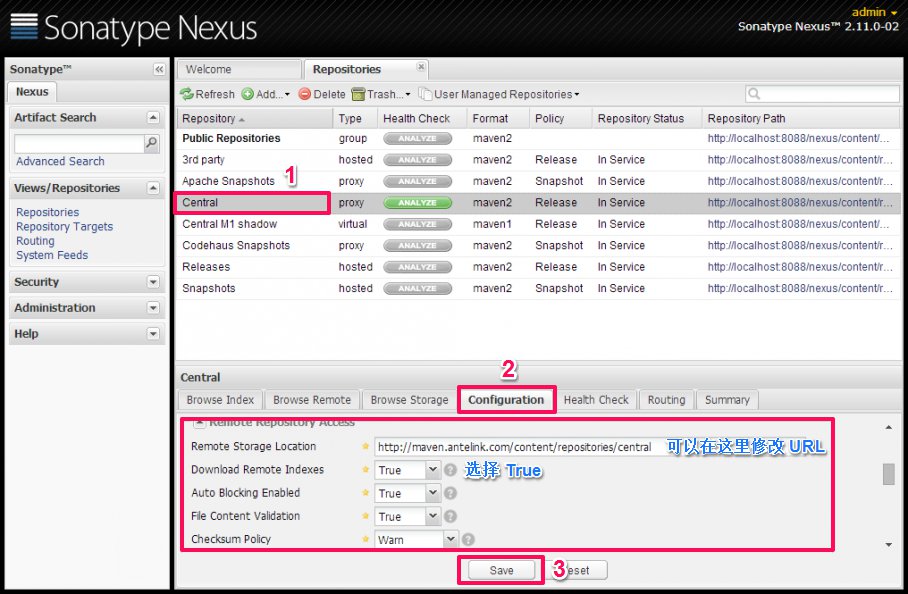Click the repositories toolbar search field
Viewport: 908px width, 594px height.
coord(822,94)
